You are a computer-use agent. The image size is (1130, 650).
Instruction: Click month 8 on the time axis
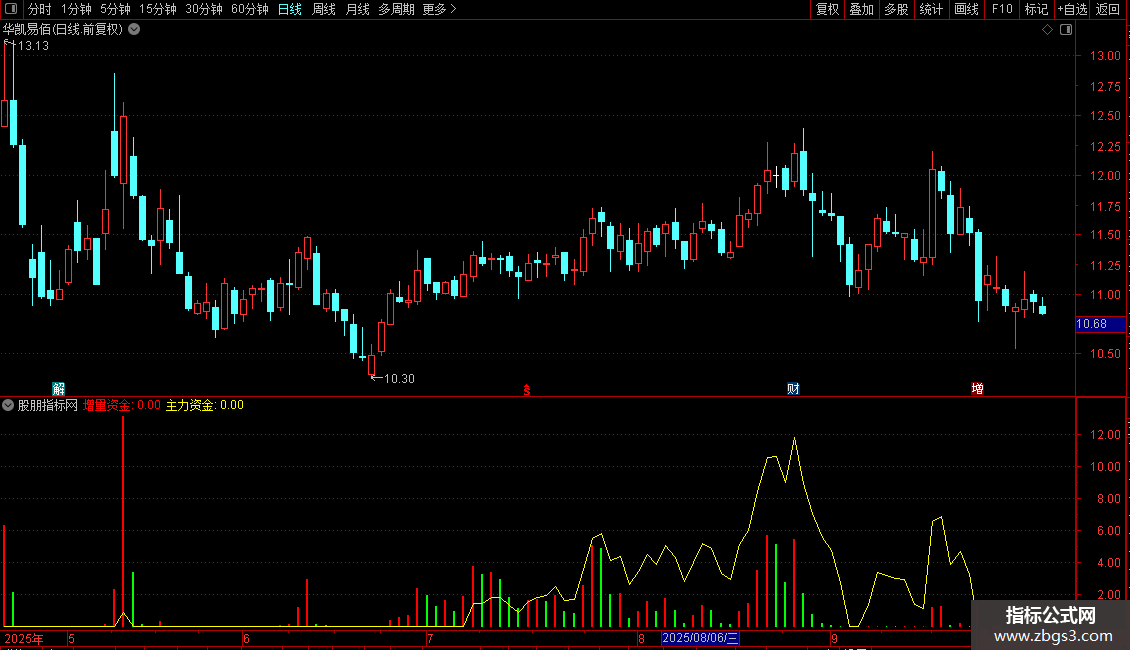641,638
